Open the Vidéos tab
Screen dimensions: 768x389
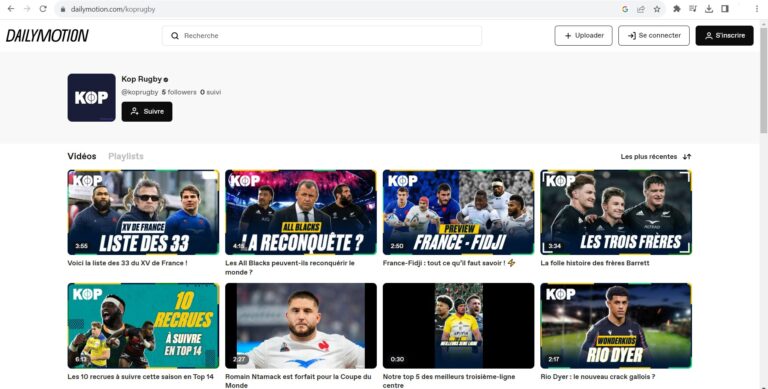pyautogui.click(x=82, y=156)
